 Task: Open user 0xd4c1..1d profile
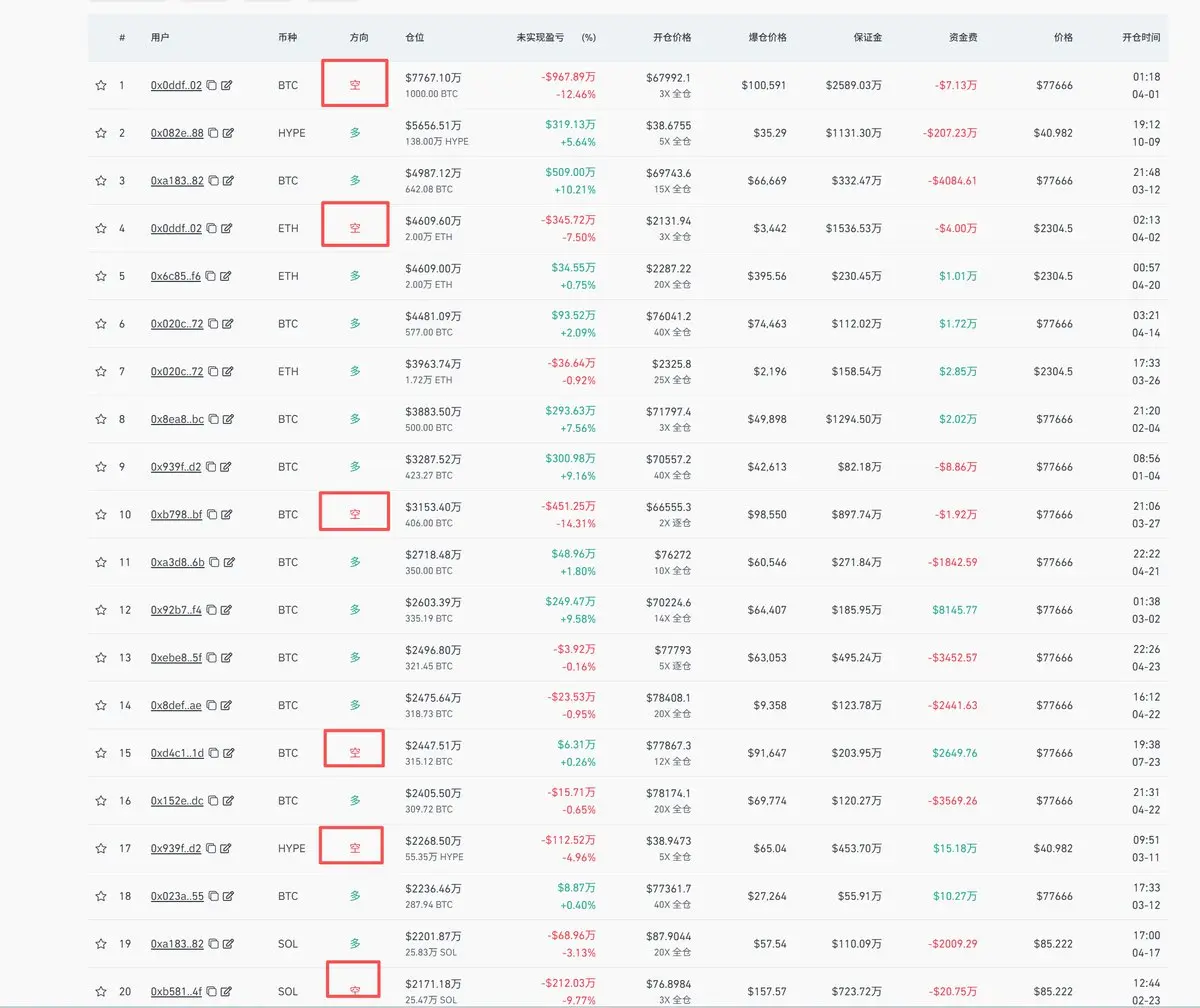(177, 753)
